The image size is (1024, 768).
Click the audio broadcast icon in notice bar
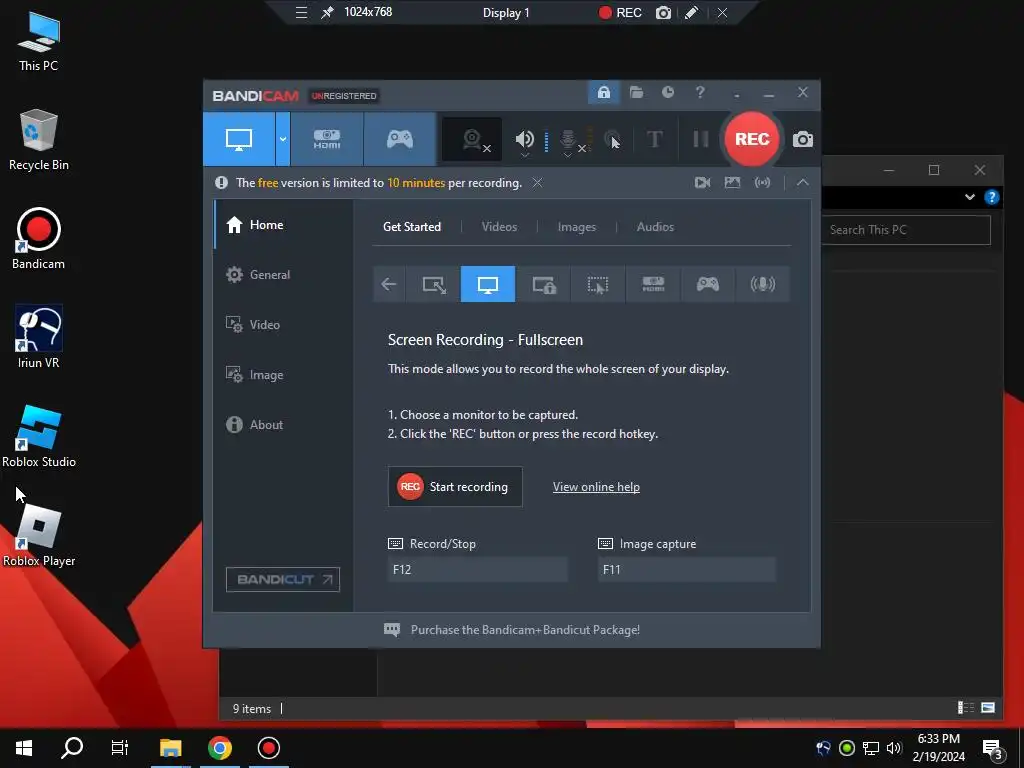click(763, 183)
